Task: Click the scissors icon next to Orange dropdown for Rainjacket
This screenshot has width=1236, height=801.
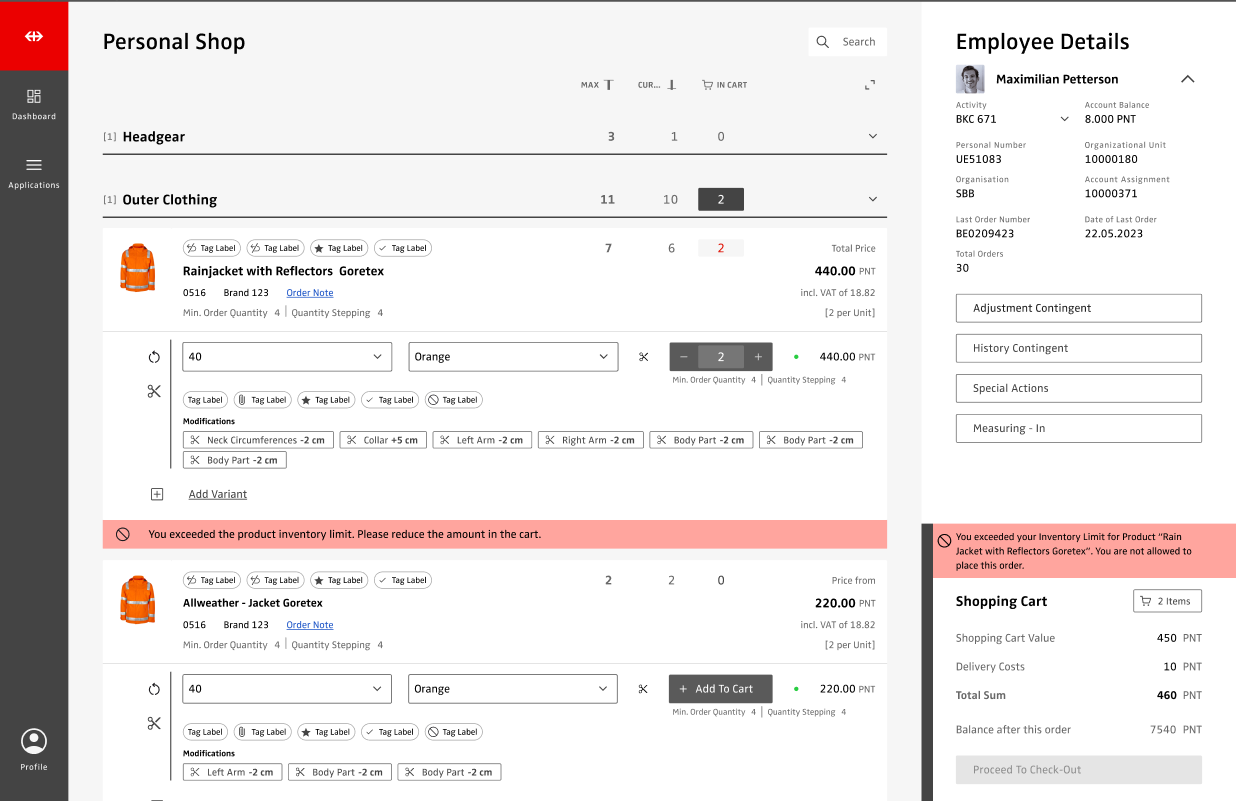Action: tap(643, 357)
